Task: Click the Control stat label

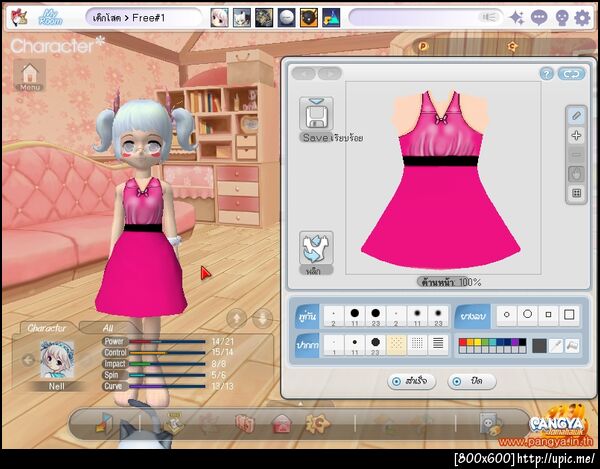Action: pos(115,352)
